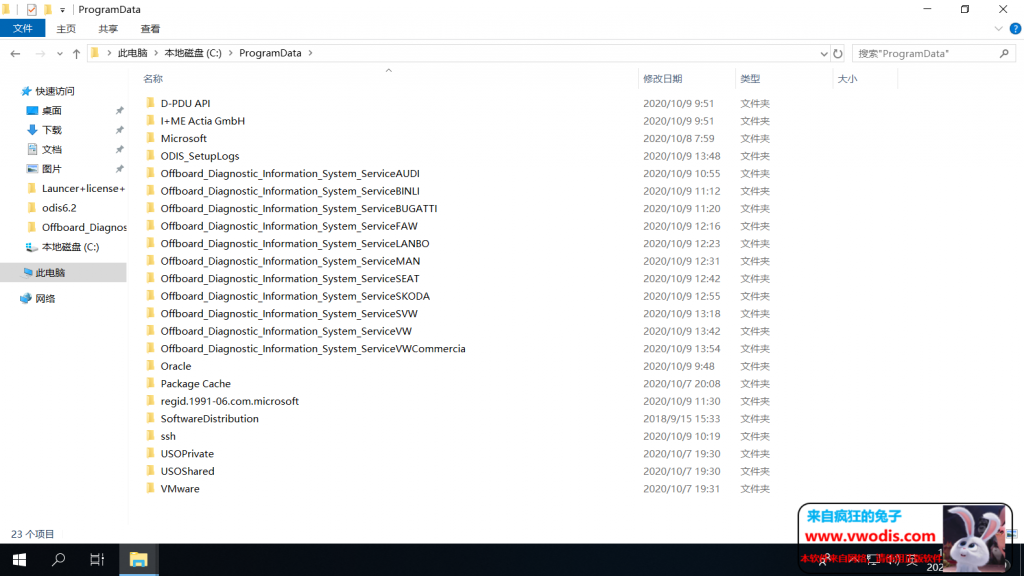This screenshot has height=576, width=1024.
Task: Open the blue Help question mark
Action: (1015, 29)
